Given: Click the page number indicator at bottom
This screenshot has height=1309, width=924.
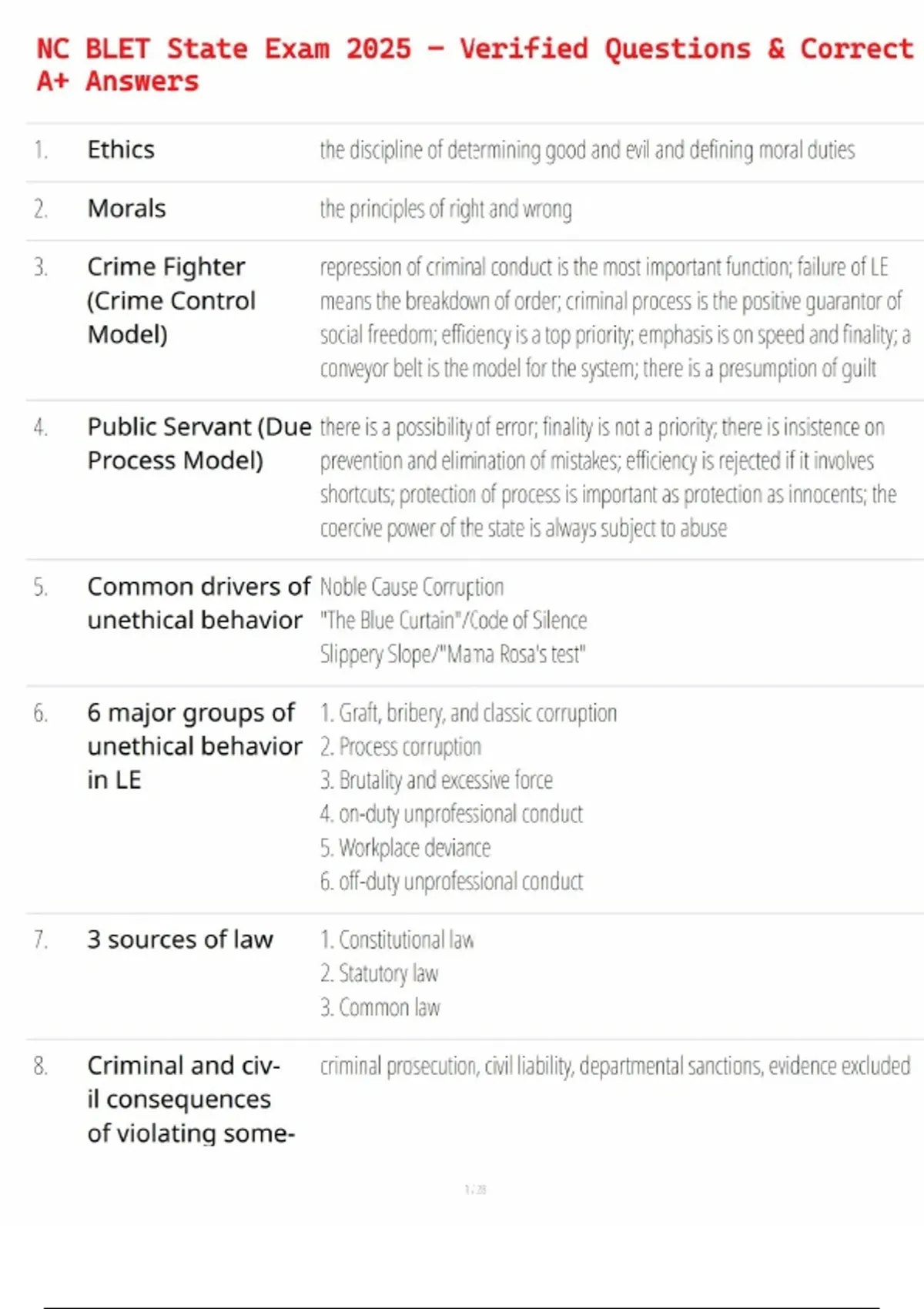Looking at the screenshot, I should [475, 1190].
